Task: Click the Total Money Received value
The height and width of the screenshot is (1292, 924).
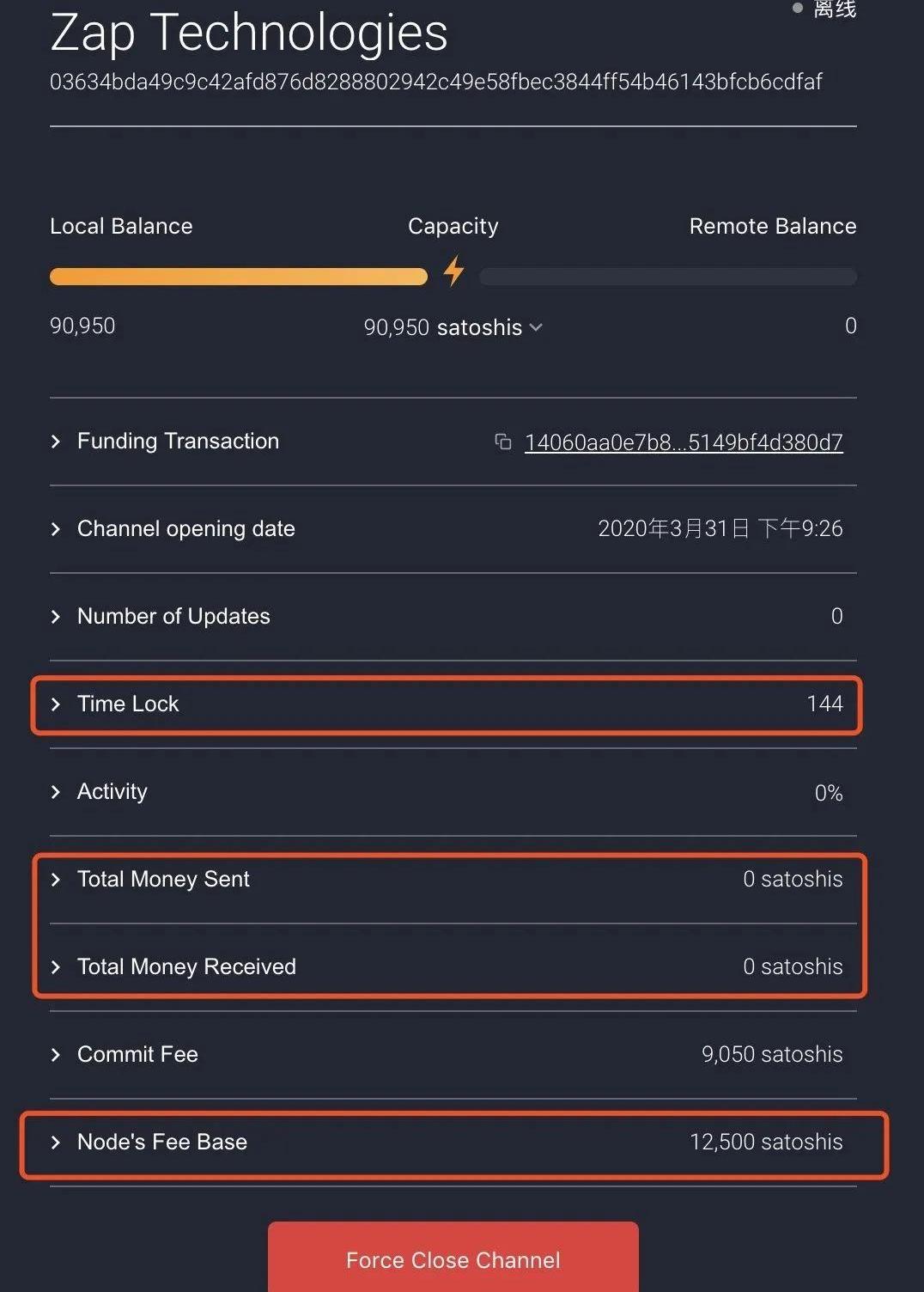Action: pos(793,966)
